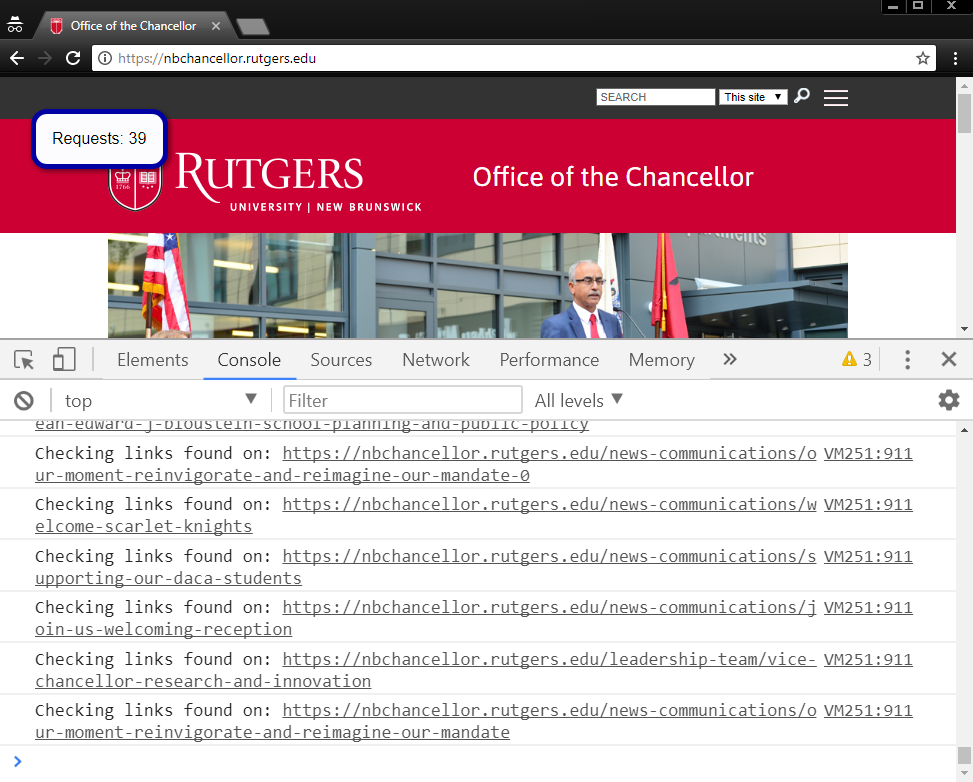Viewport: 973px width, 782px height.
Task: Select the Console tab
Action: coord(249,360)
